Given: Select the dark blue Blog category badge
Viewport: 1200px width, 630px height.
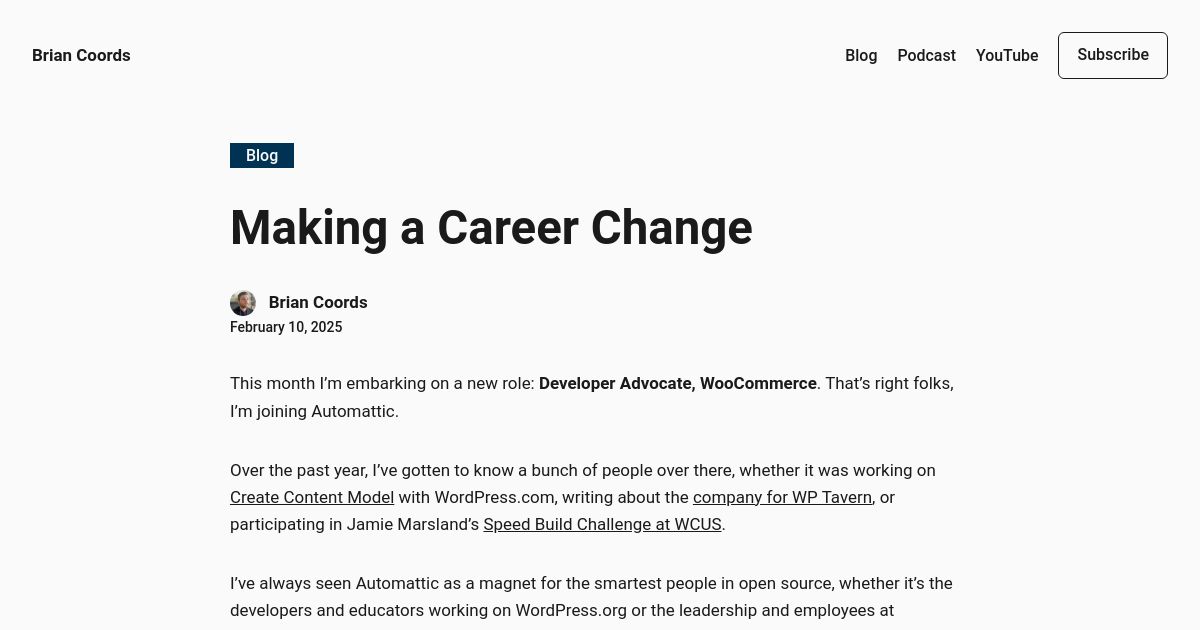Looking at the screenshot, I should tap(262, 155).
